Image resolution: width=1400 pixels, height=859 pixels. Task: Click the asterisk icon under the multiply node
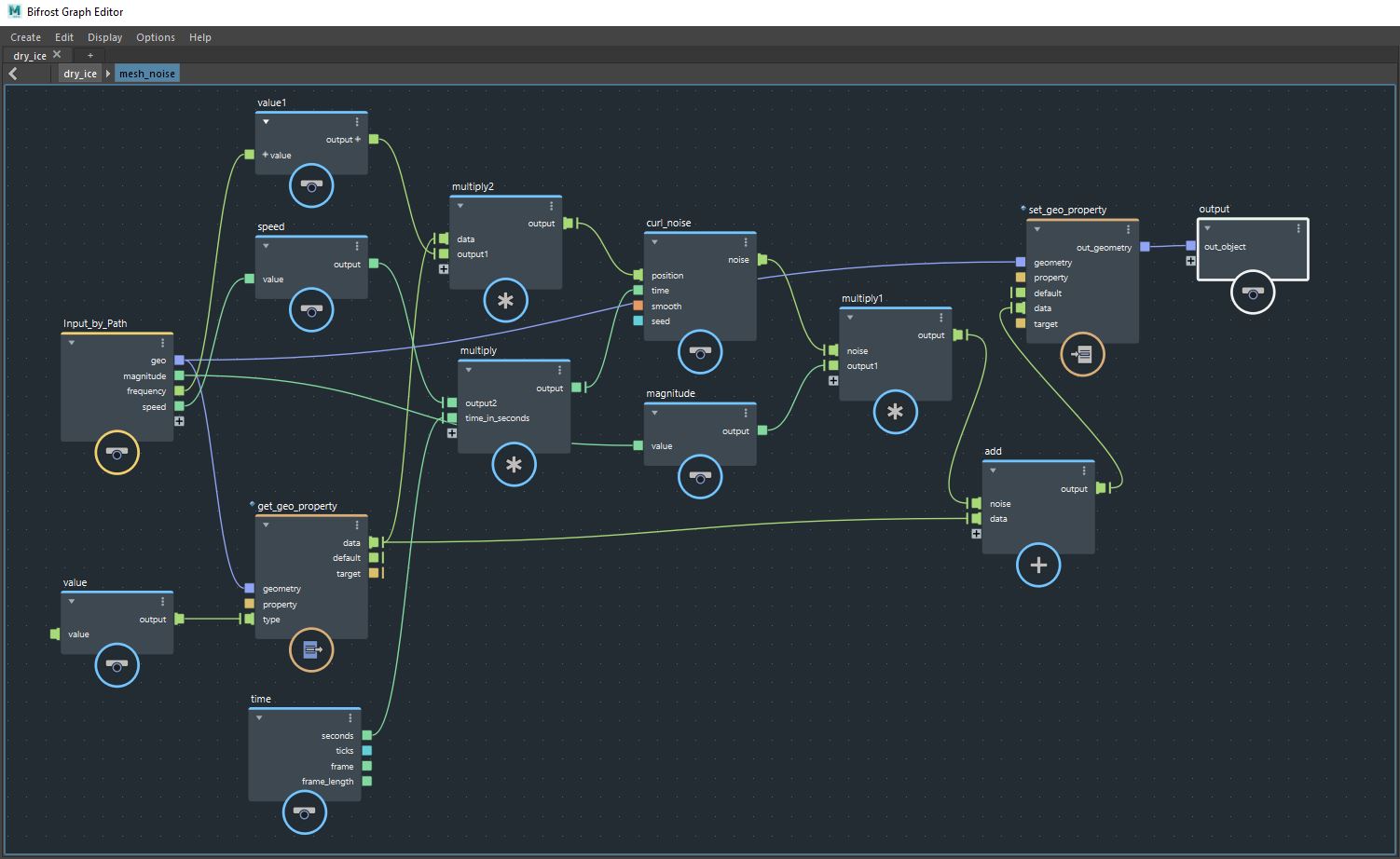pyautogui.click(x=514, y=465)
